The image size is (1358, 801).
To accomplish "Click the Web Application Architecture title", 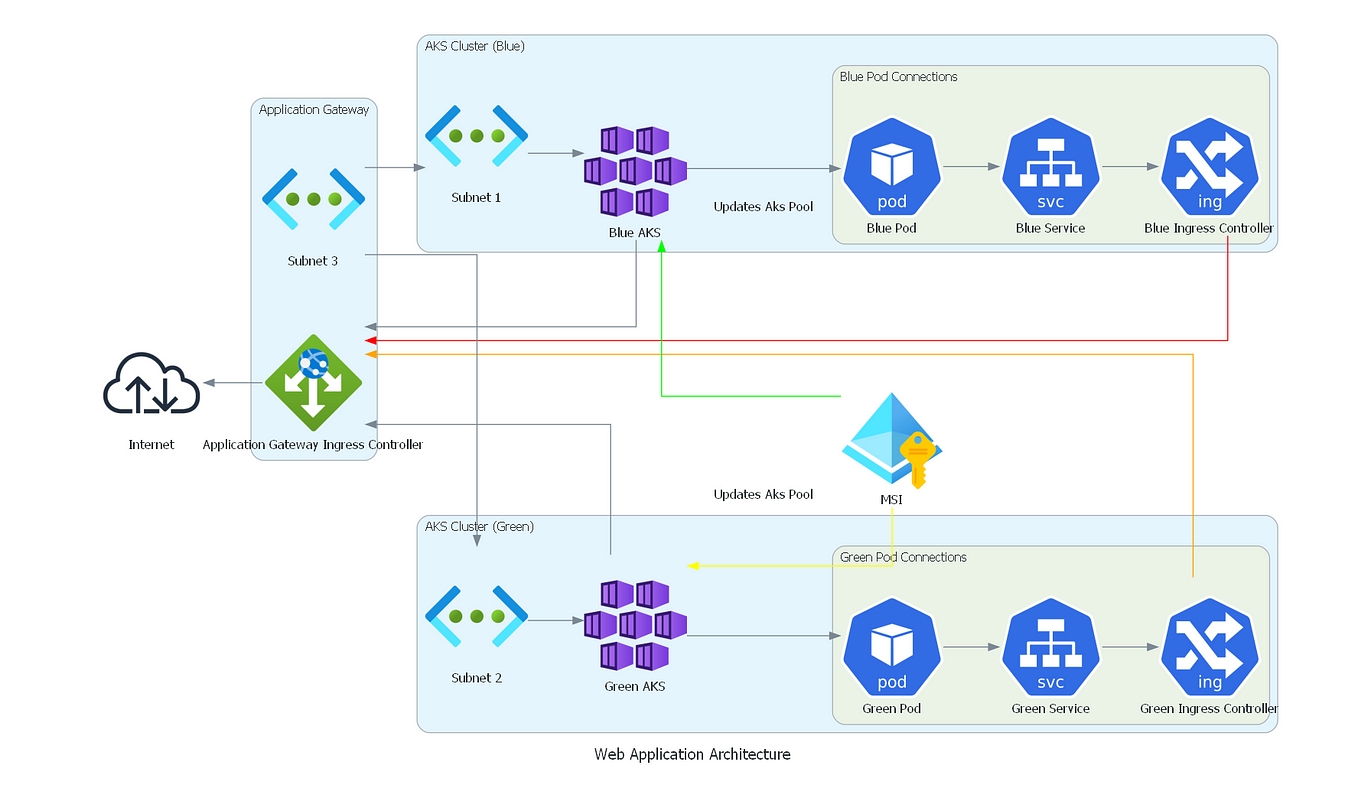I will click(x=692, y=754).
